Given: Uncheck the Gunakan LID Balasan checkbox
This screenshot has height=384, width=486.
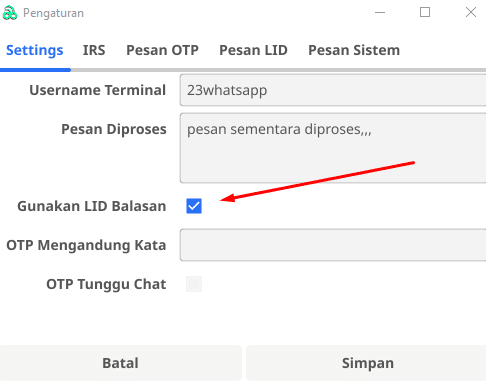Looking at the screenshot, I should click(x=194, y=206).
